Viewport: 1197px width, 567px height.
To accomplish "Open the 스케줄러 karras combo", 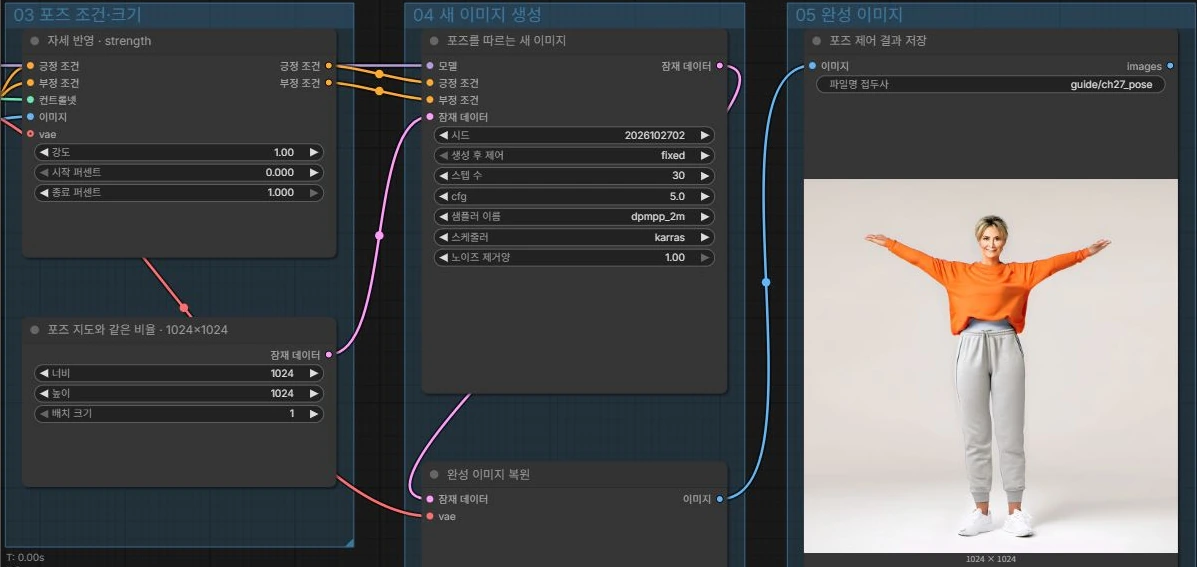I will tap(574, 237).
